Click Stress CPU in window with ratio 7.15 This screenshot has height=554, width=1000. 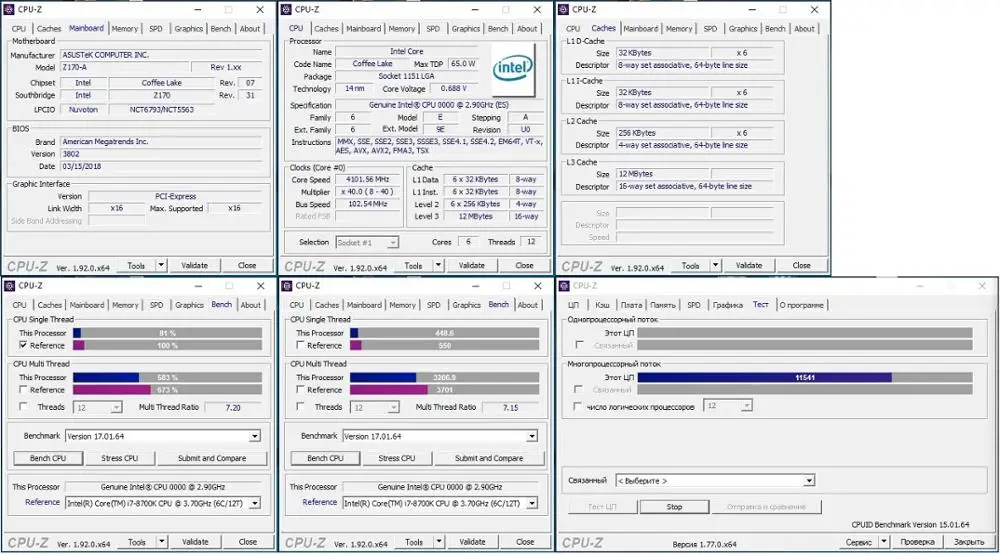tap(396, 458)
